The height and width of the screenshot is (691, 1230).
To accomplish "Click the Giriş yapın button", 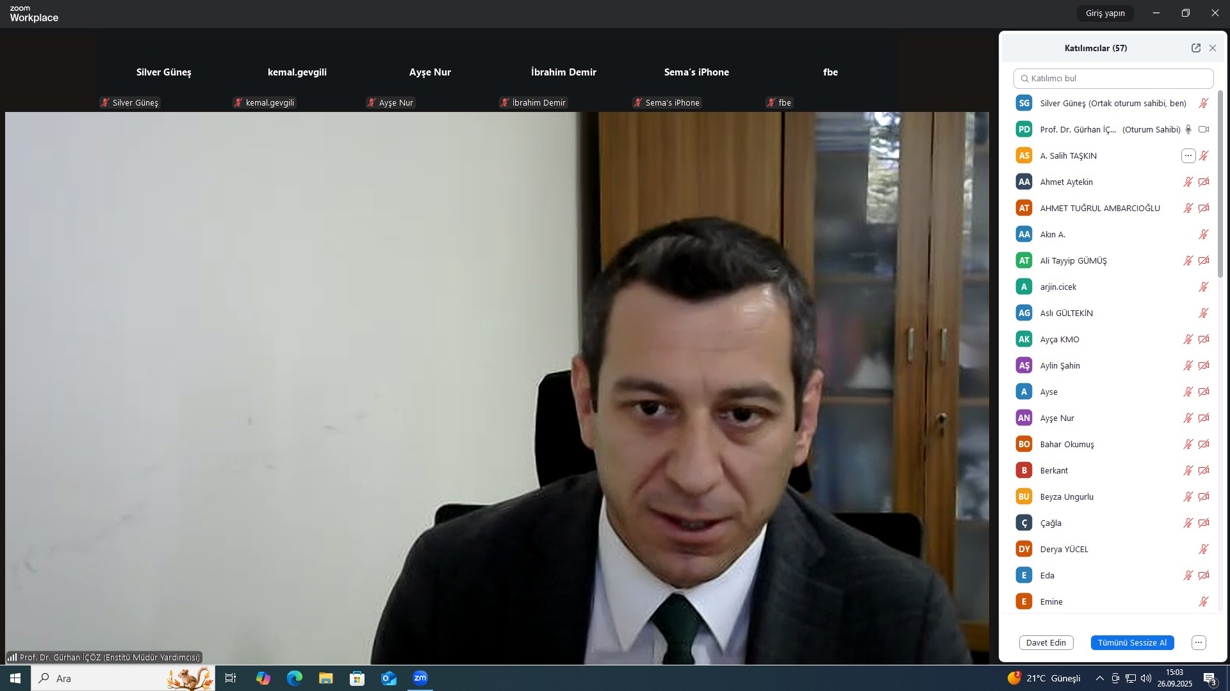I will 1106,13.
